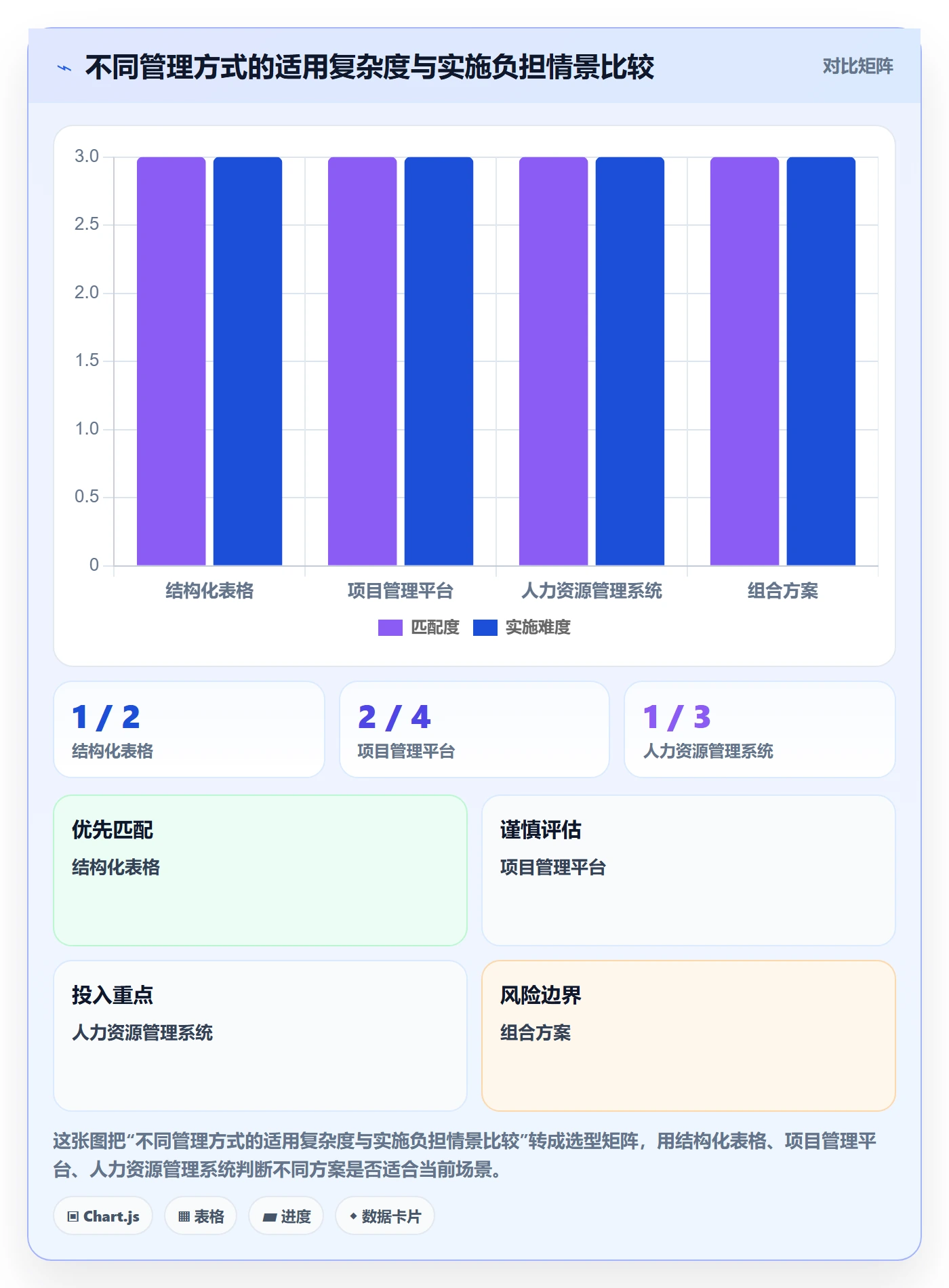Click the blue 实施难度 bar for 人力资源管理系统
This screenshot has height=1288, width=949.
630,361
